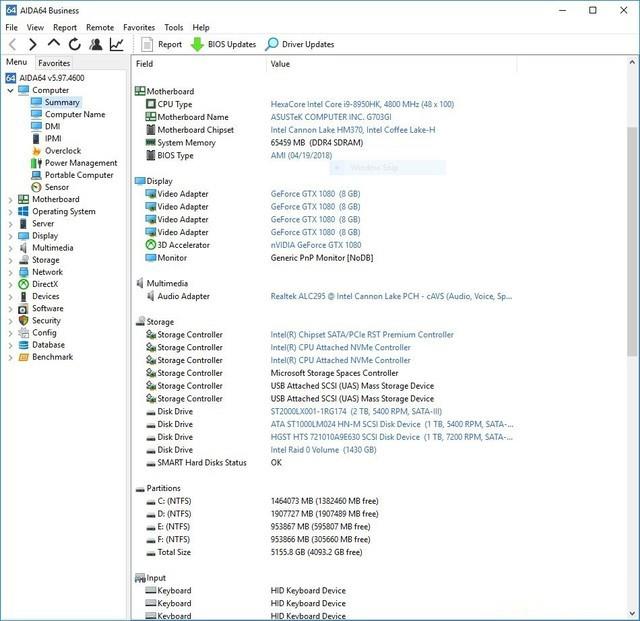Open the Tools menu
This screenshot has width=640, height=621.
click(x=173, y=27)
